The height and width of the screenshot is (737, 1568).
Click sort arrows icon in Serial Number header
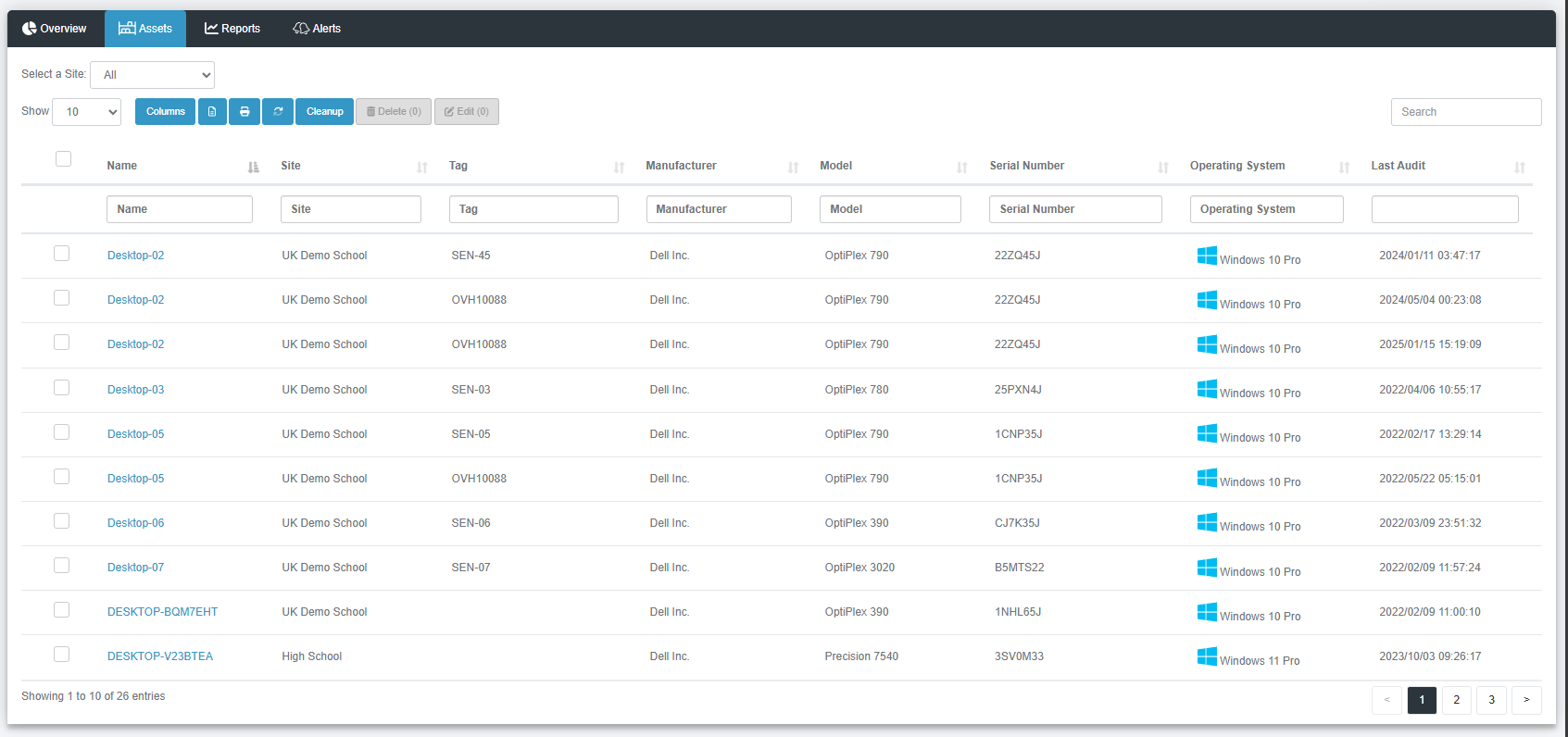1163,168
